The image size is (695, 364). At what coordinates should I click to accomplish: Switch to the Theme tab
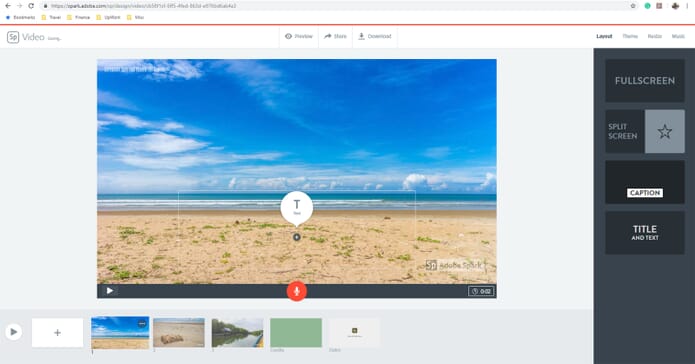click(630, 36)
